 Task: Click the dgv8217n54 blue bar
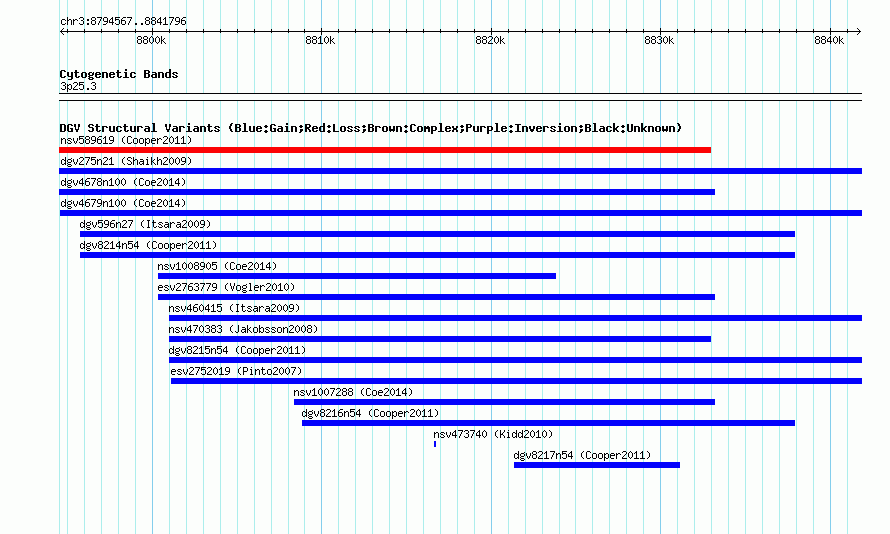(x=597, y=465)
